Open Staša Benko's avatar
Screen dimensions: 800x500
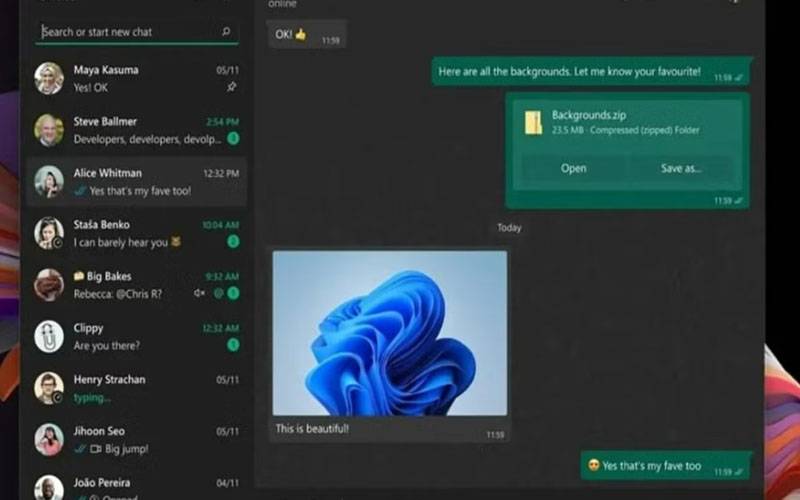point(49,233)
